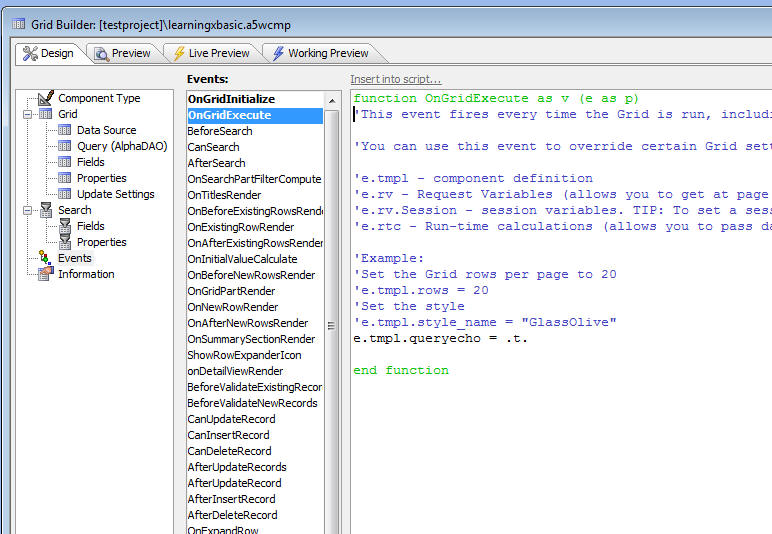
Task: Select Data Source tree item
Action: (x=106, y=130)
